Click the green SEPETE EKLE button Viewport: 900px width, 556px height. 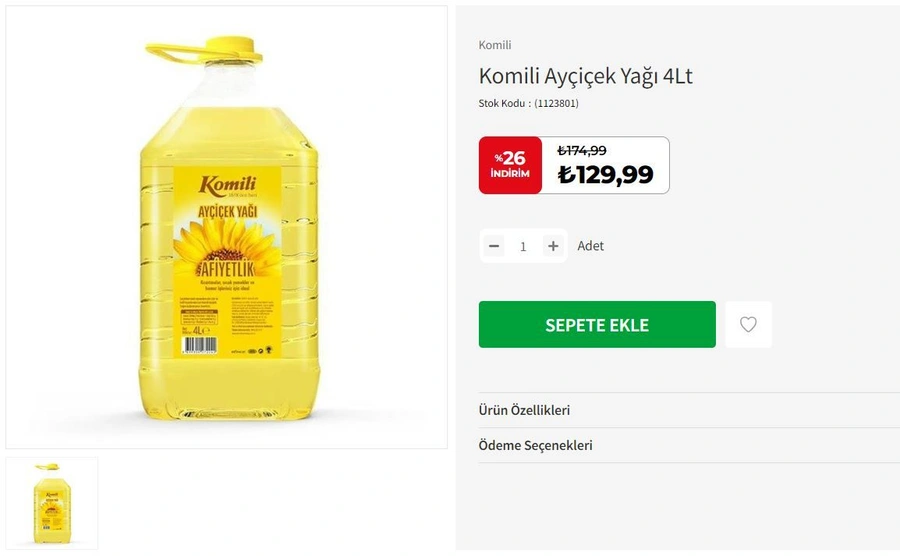pyautogui.click(x=597, y=324)
